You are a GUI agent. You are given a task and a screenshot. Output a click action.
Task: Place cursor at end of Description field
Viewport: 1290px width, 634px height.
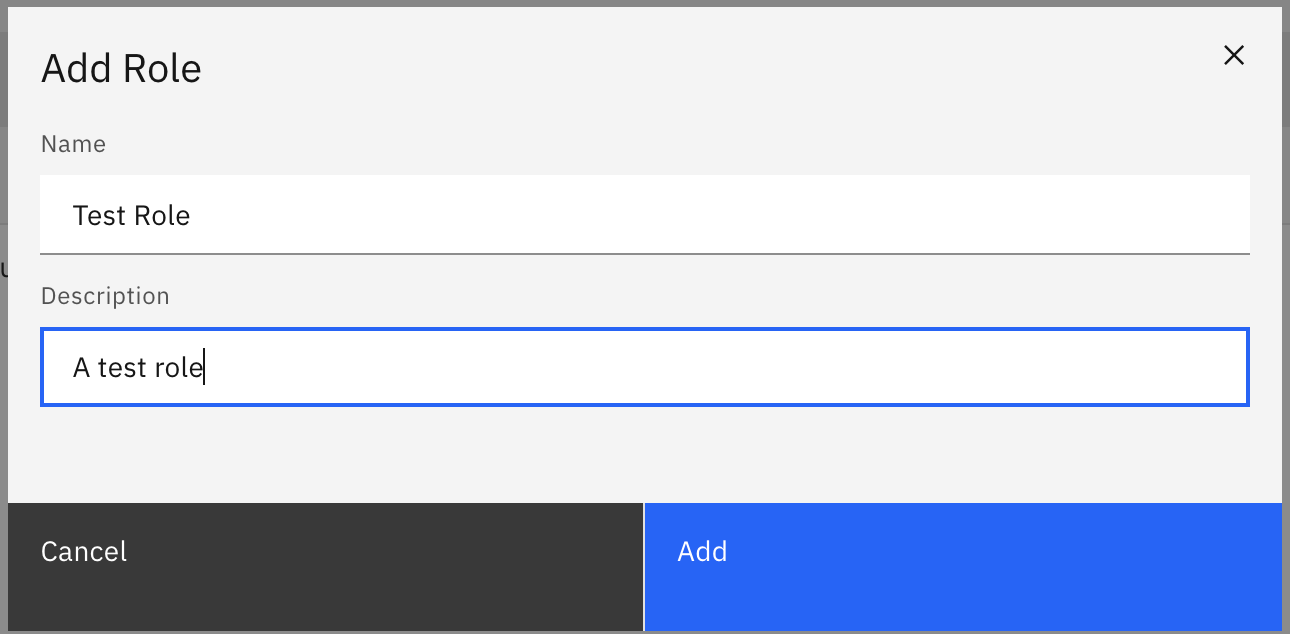point(204,367)
